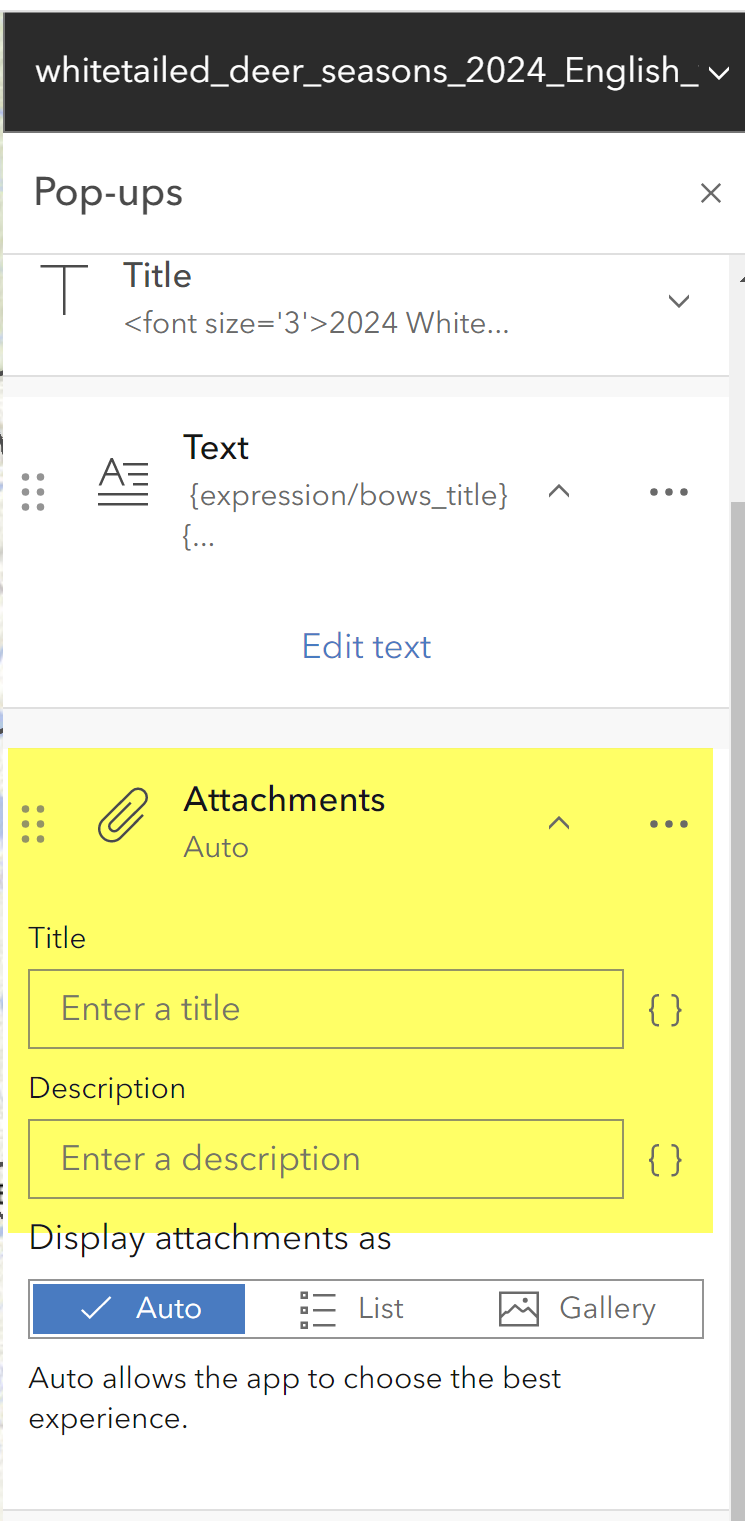The height and width of the screenshot is (1521, 745).
Task: Open the Attachments options (three dots) menu
Action: [669, 824]
